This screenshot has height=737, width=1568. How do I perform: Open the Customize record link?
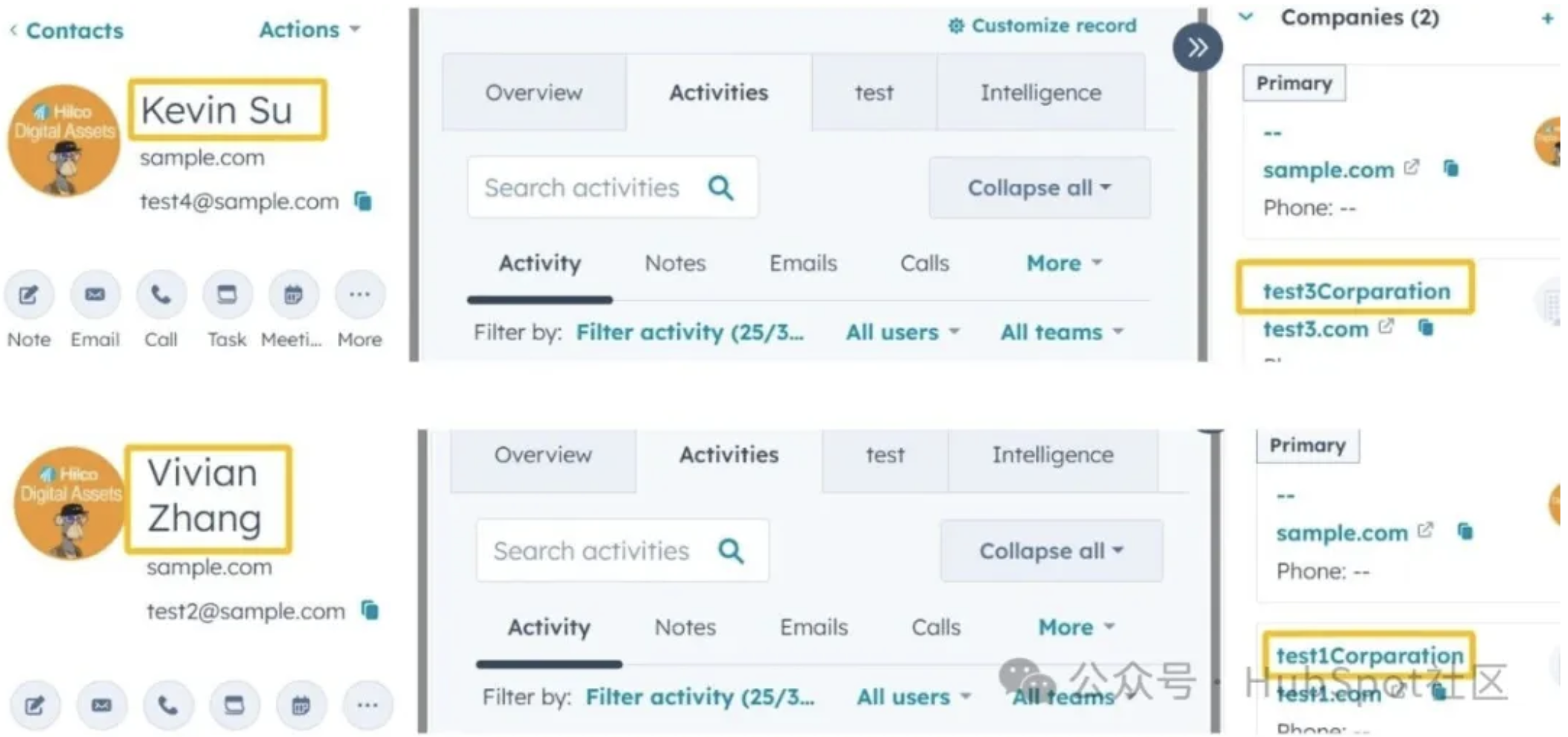pos(1042,26)
